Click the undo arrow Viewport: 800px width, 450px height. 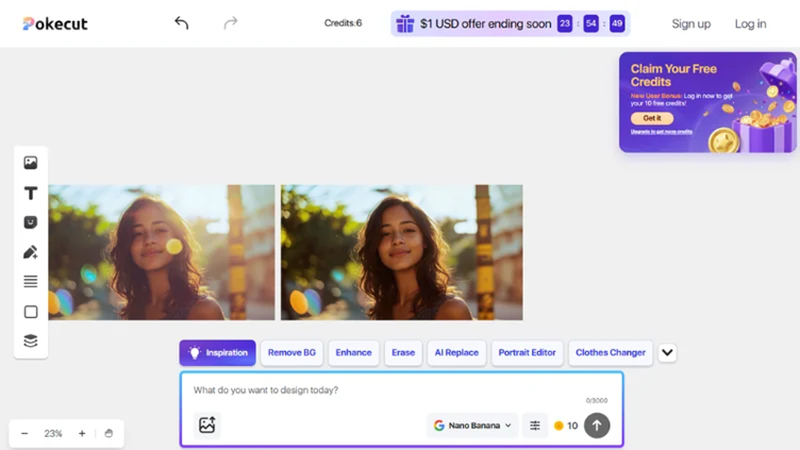pos(181,23)
